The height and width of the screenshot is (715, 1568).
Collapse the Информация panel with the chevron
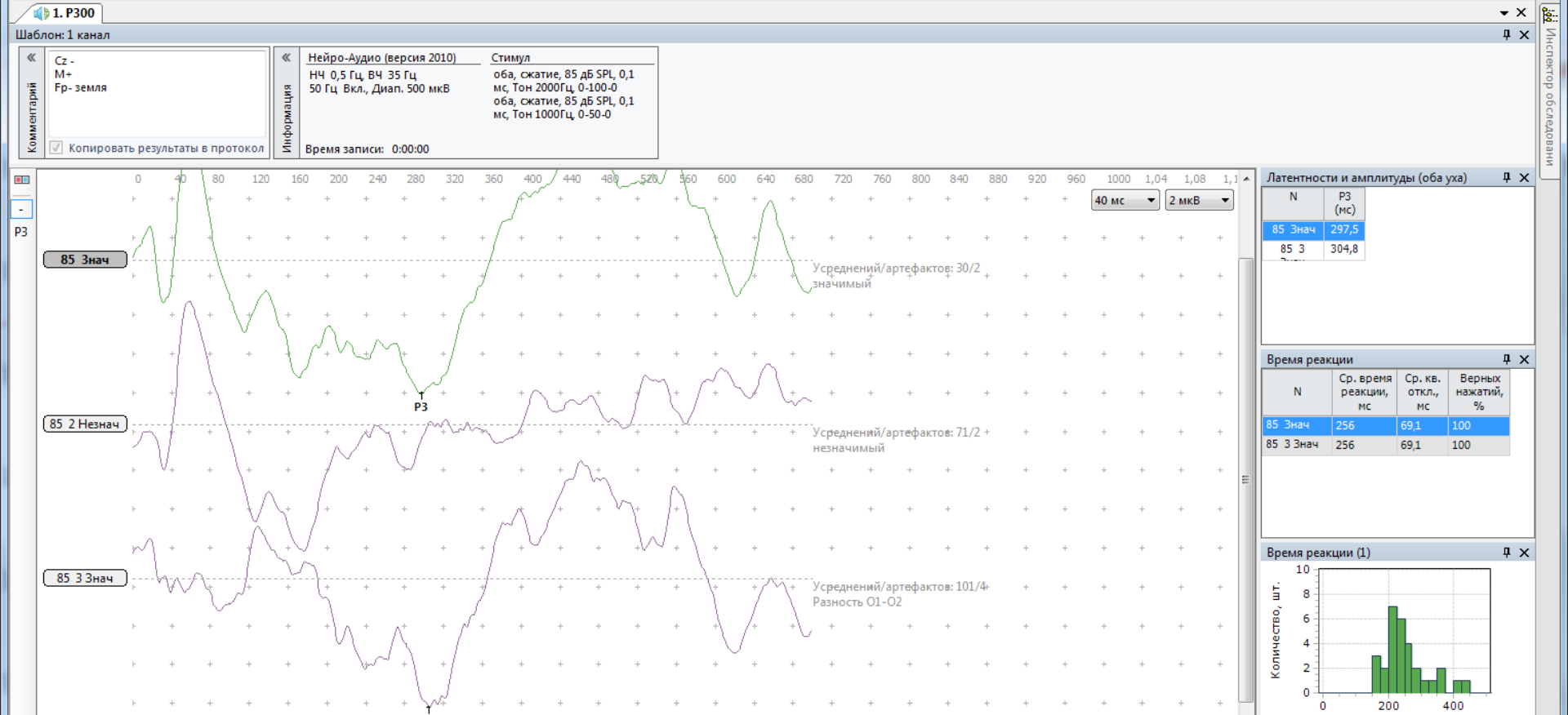pyautogui.click(x=286, y=58)
